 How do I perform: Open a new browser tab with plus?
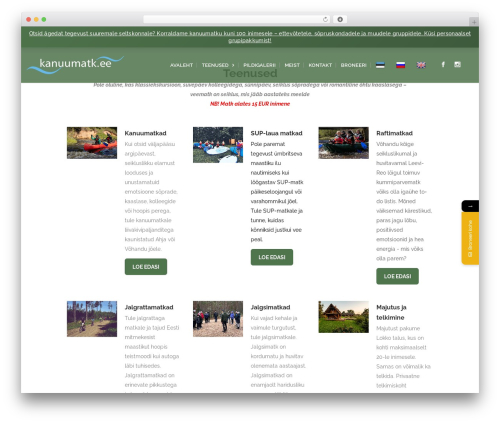474,22
